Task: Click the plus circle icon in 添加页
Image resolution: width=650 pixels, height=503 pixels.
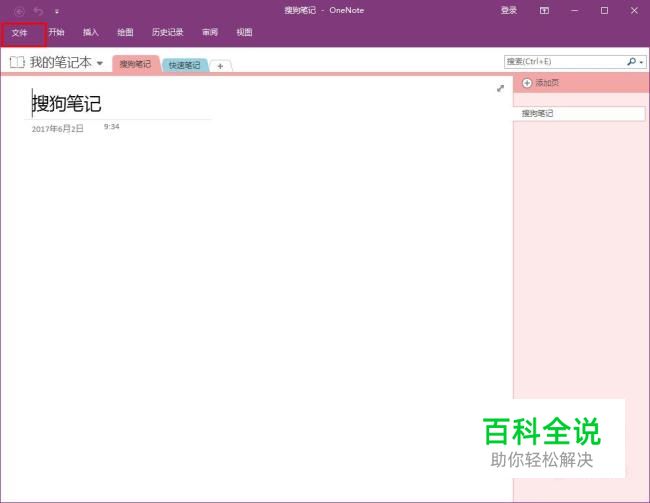Action: tap(526, 83)
